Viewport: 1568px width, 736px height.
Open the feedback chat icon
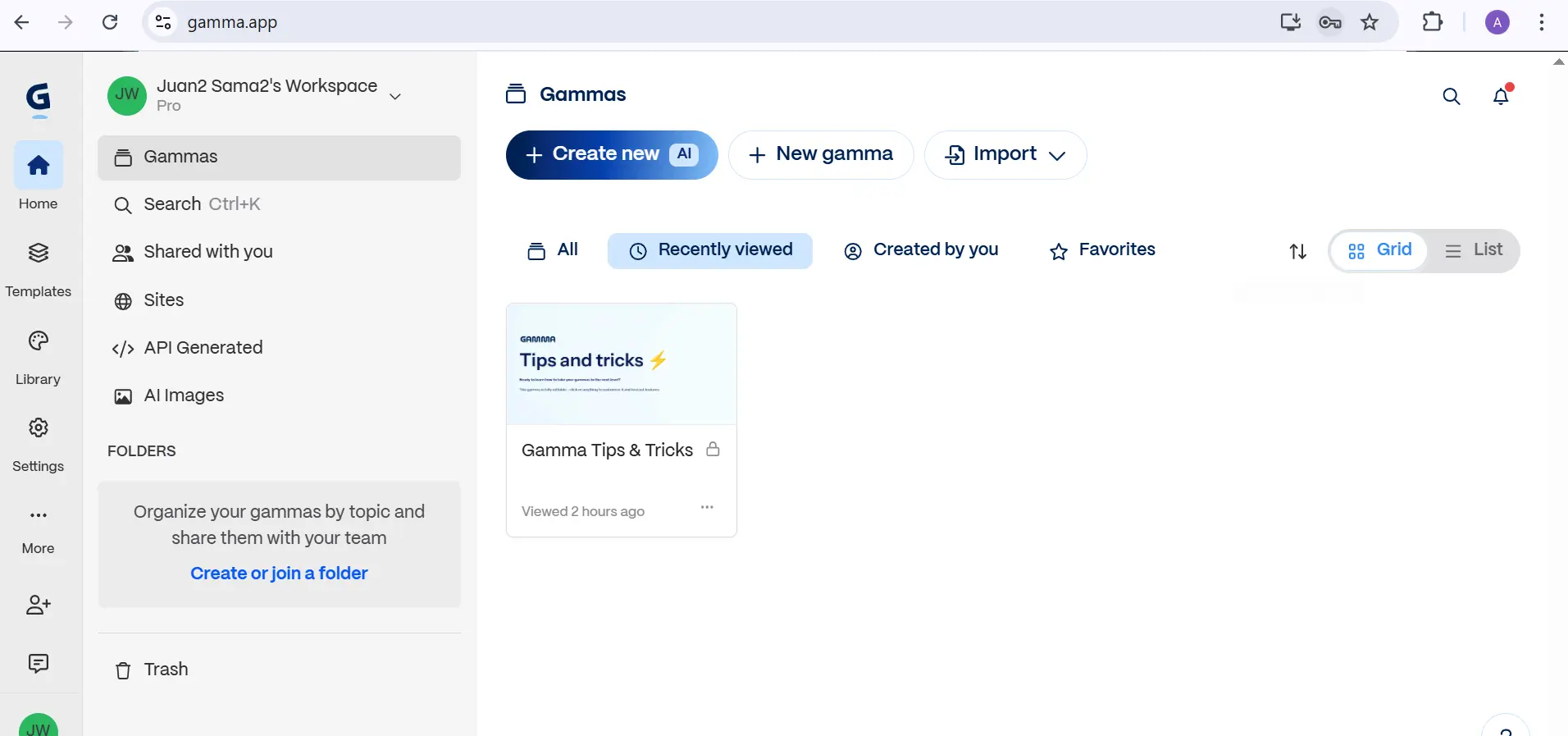point(39,663)
